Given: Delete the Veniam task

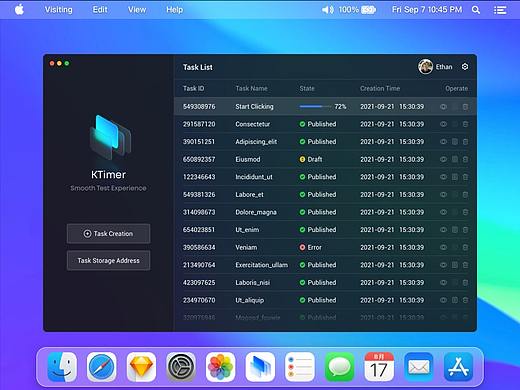Looking at the screenshot, I should pyautogui.click(x=465, y=247).
